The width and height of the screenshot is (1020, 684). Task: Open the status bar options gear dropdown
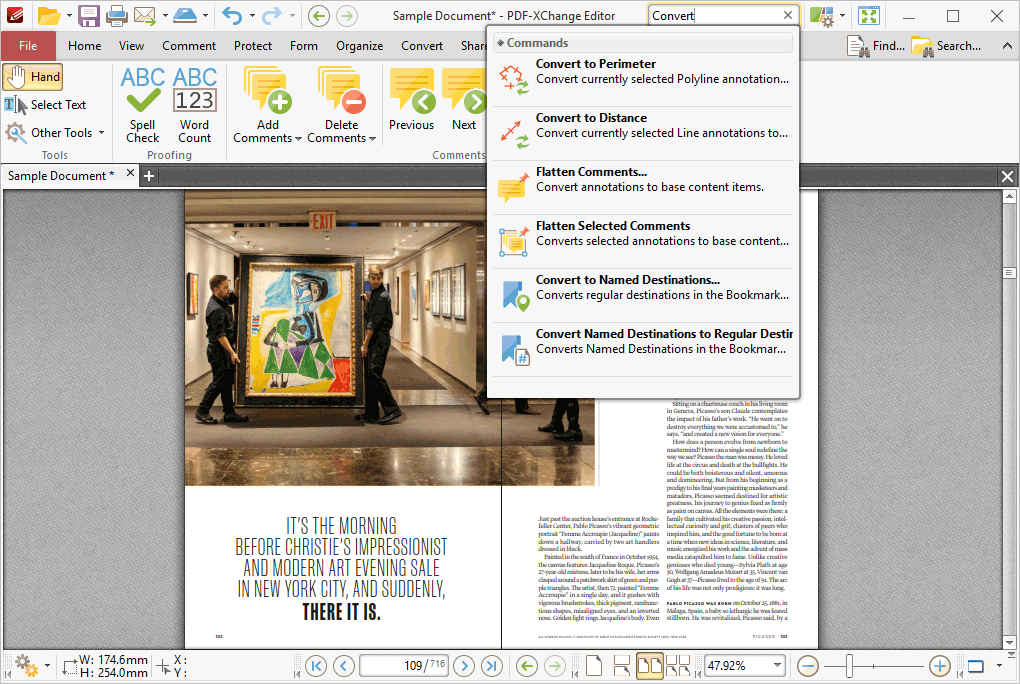47,666
